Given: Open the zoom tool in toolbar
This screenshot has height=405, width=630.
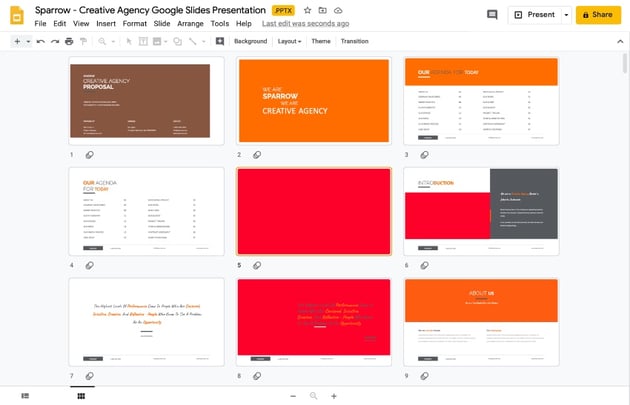Looking at the screenshot, I should (102, 41).
